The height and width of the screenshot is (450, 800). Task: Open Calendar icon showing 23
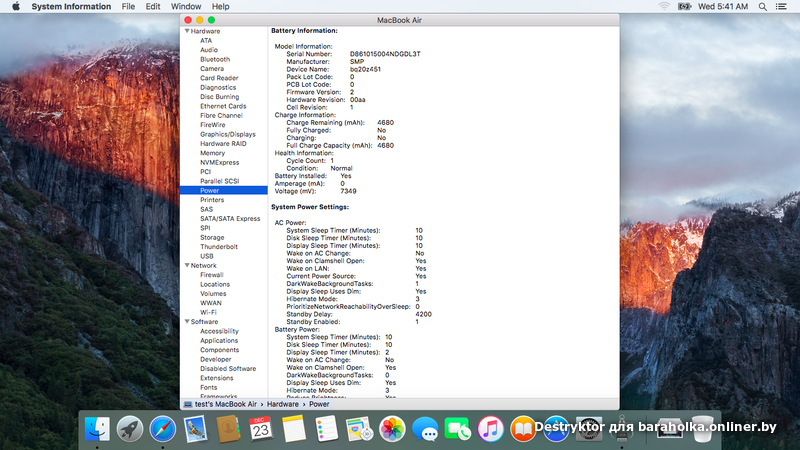tap(261, 429)
